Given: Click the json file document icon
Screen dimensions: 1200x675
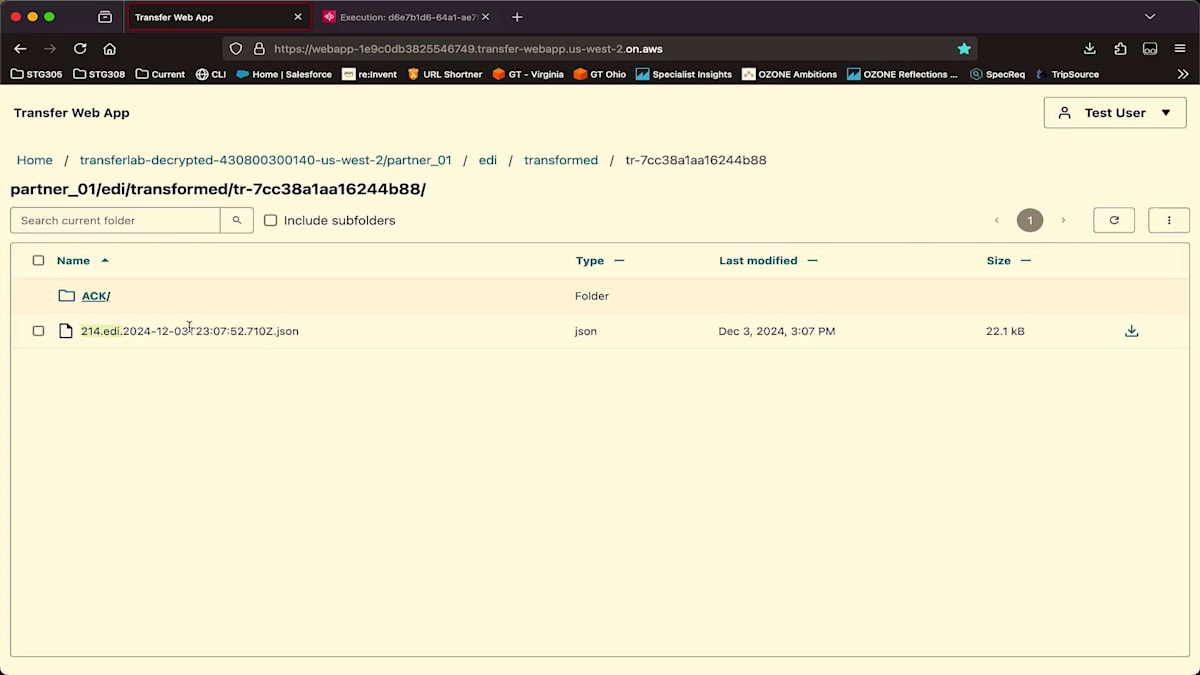Looking at the screenshot, I should 66,331.
